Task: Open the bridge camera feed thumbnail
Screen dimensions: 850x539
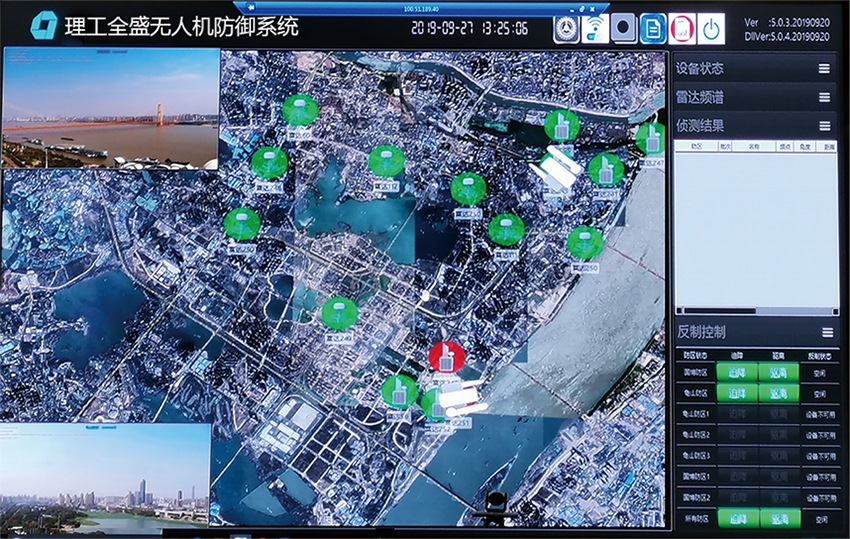Action: click(x=111, y=107)
